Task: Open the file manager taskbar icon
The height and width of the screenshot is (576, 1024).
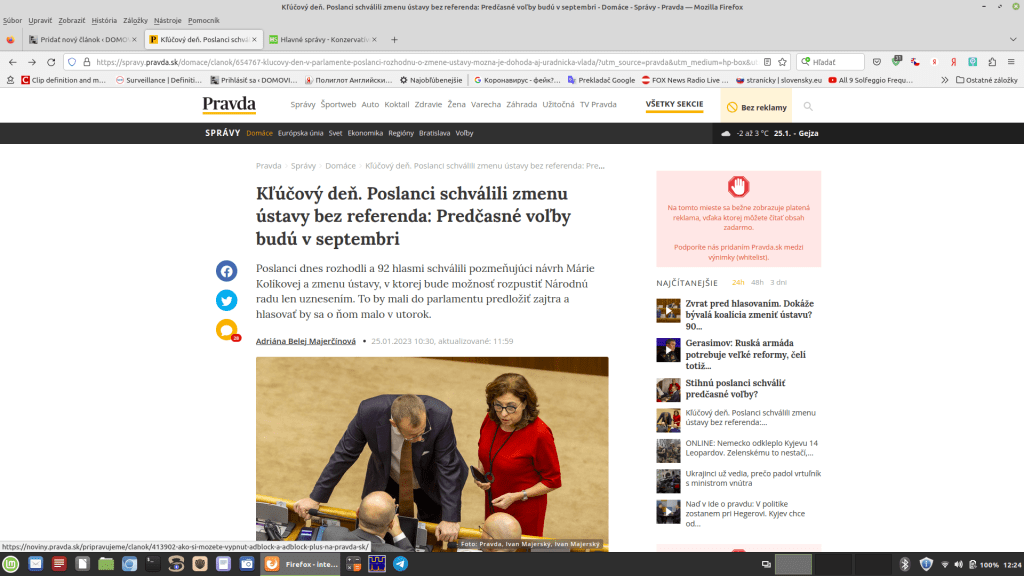Action: [106, 564]
